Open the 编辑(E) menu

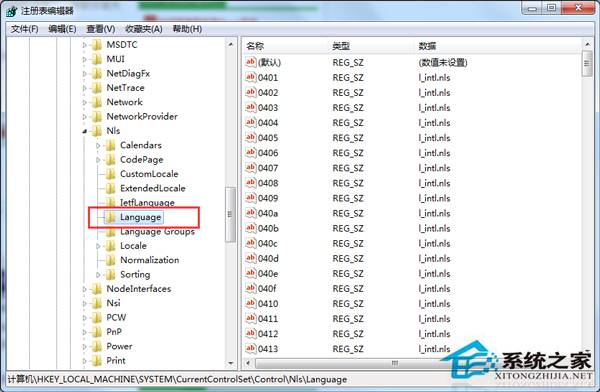pyautogui.click(x=62, y=29)
